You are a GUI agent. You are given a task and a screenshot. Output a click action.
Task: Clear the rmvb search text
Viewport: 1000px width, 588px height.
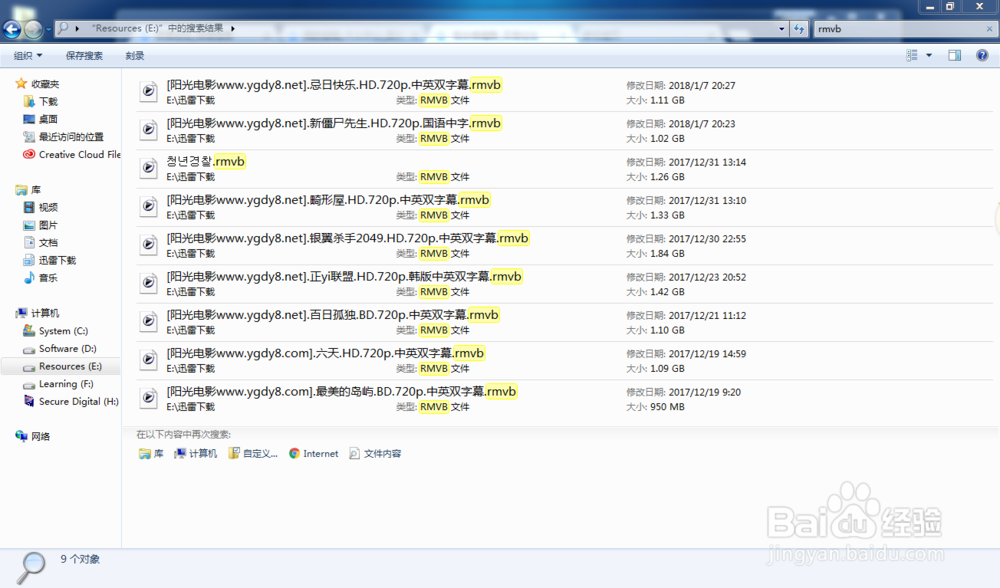coord(989,29)
